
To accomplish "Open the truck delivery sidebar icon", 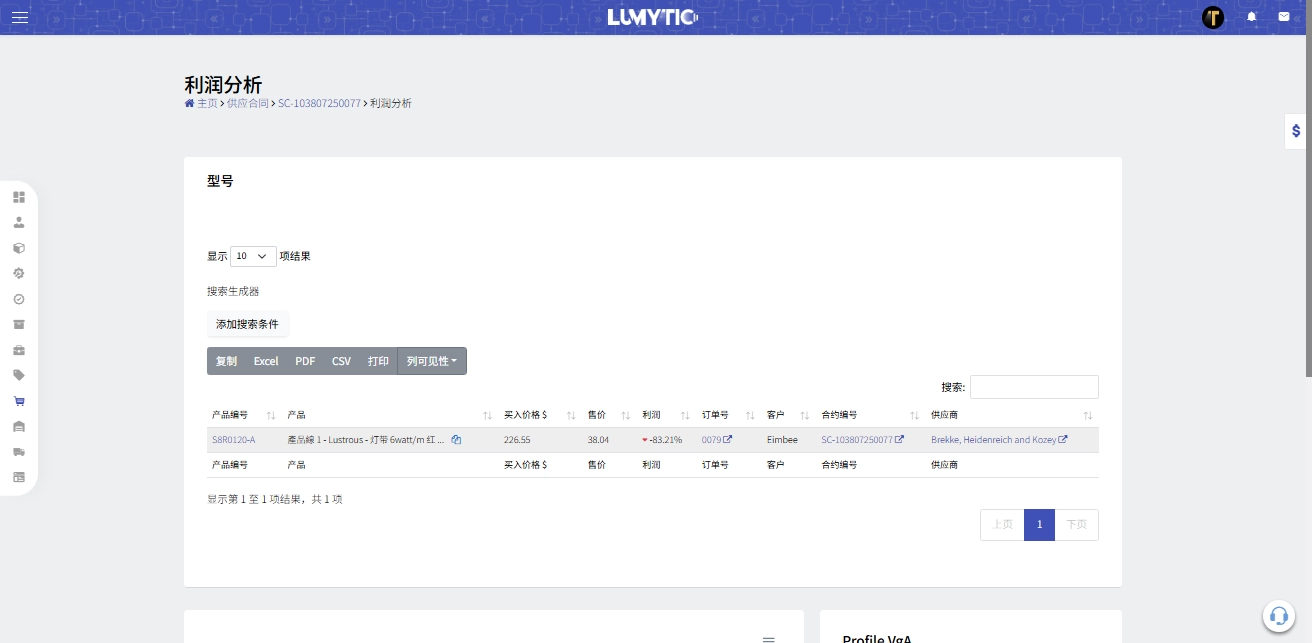I will tap(19, 452).
